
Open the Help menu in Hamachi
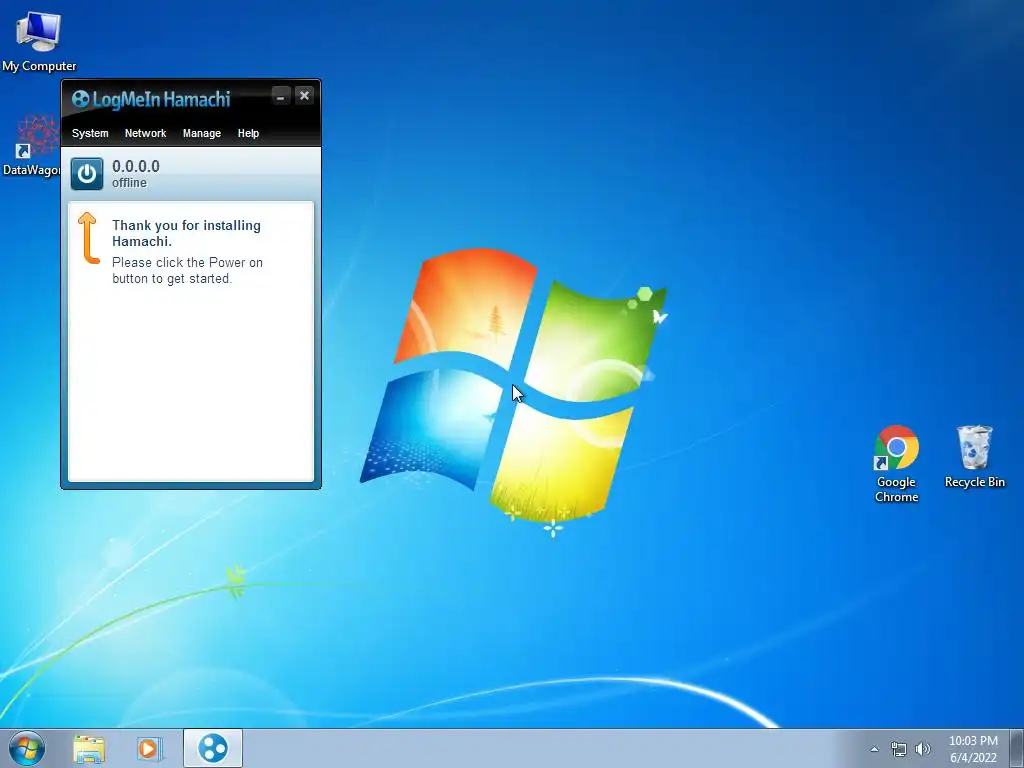(x=248, y=133)
